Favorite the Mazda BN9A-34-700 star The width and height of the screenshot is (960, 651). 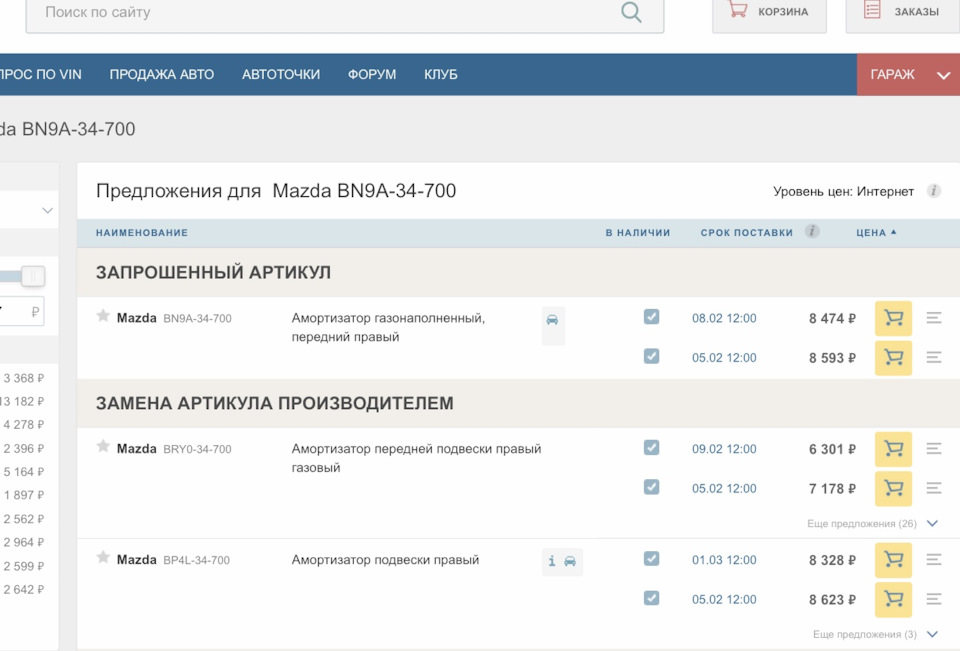(103, 317)
